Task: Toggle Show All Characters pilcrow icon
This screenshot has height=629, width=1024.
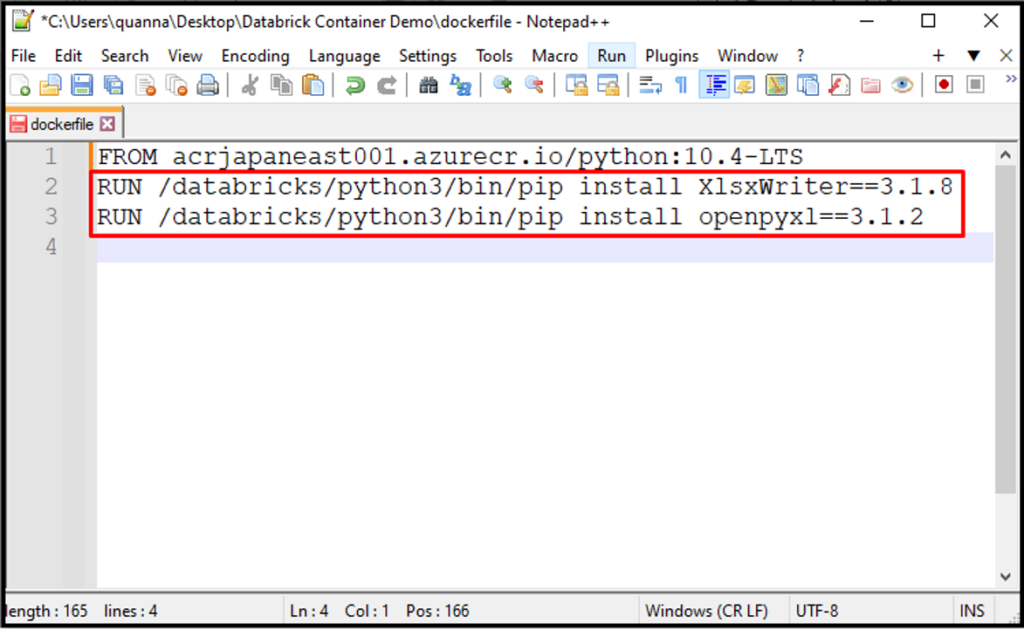Action: click(x=681, y=86)
